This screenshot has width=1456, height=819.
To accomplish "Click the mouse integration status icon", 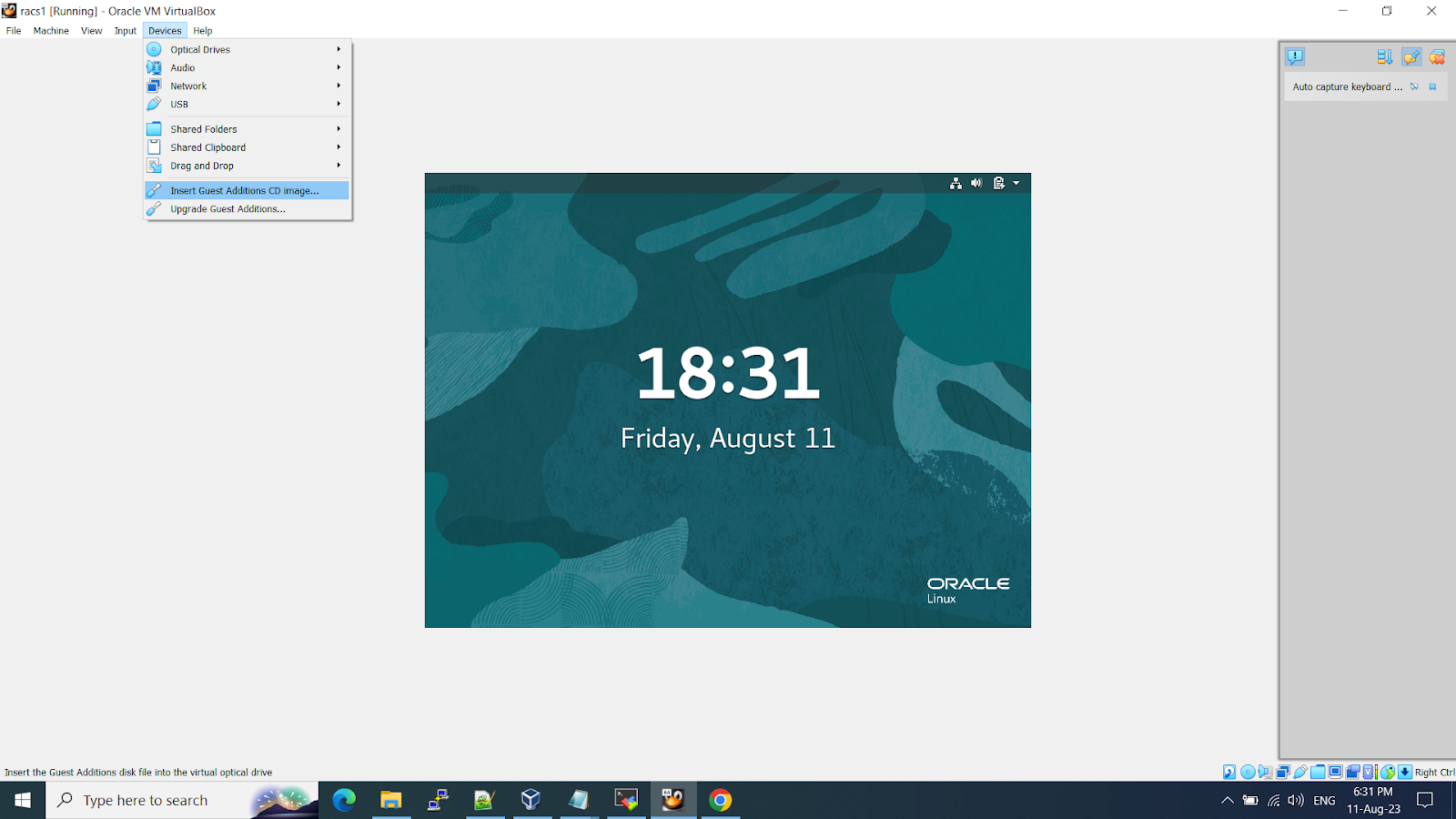I will click(1388, 772).
